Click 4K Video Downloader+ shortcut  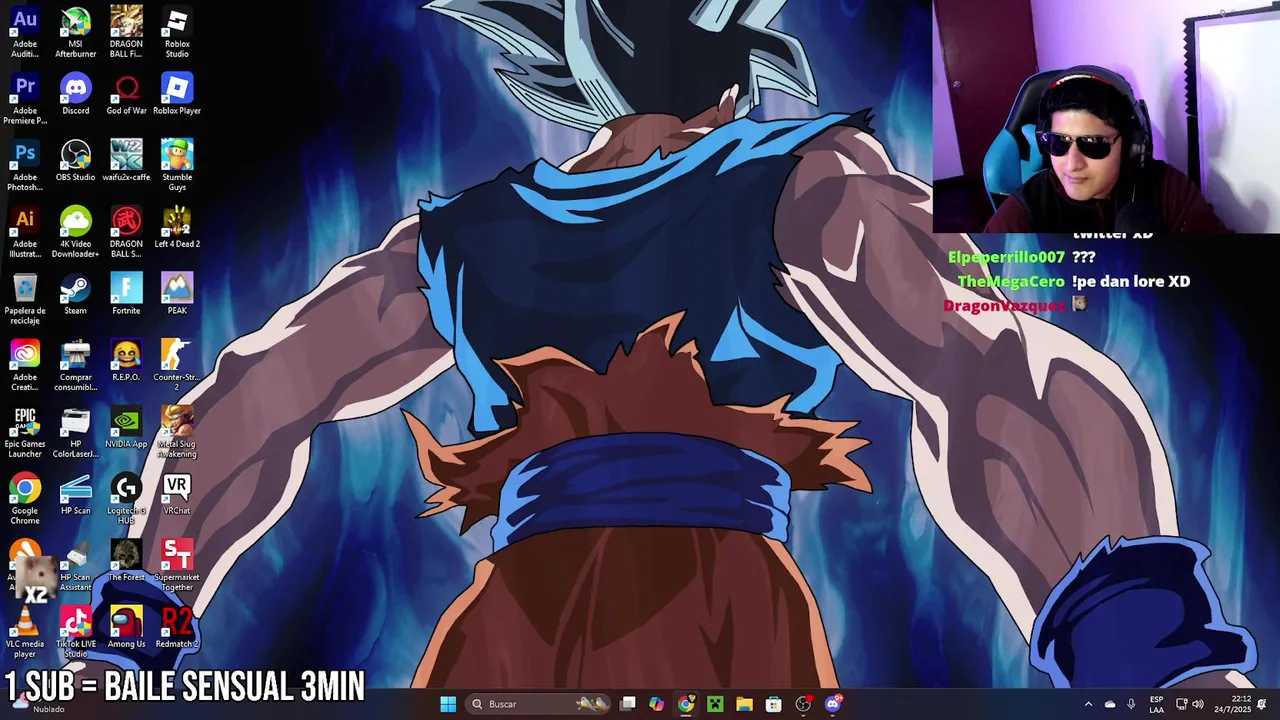[75, 233]
